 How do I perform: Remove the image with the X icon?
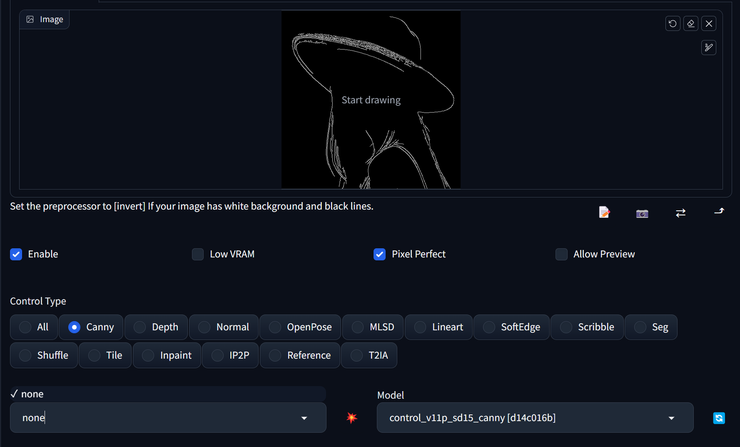[x=709, y=24]
